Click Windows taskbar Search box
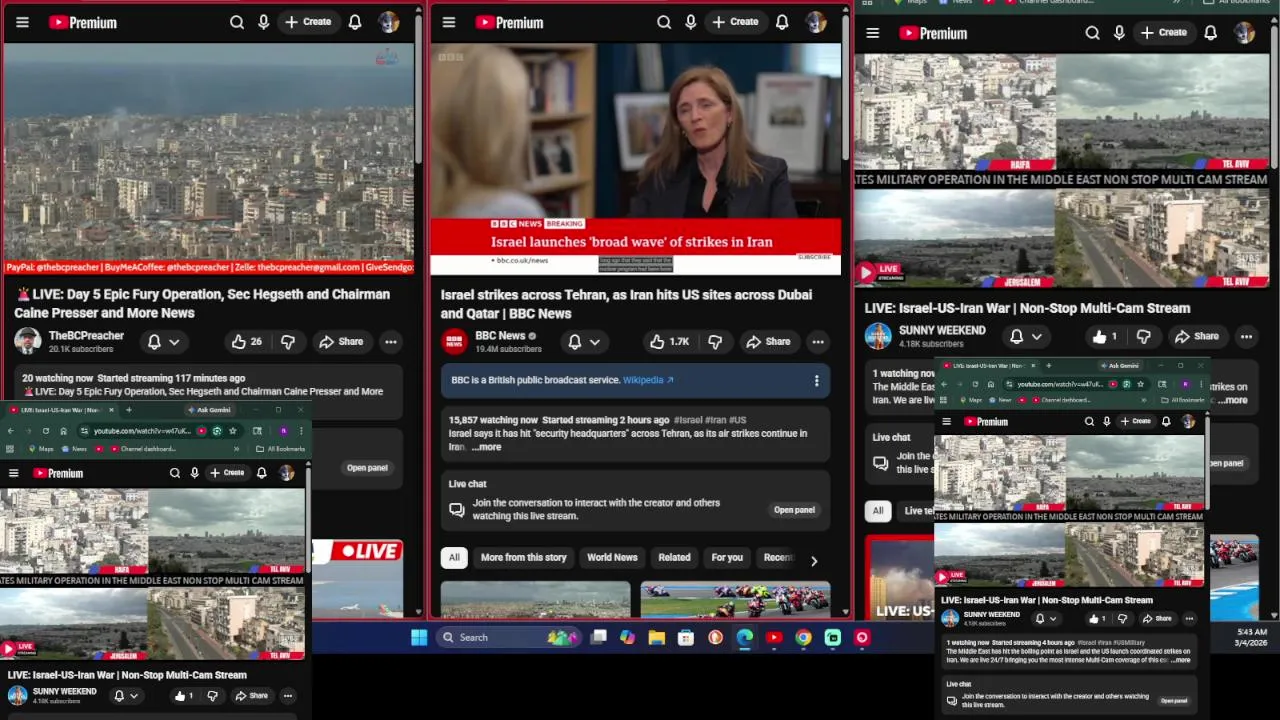Screen dimensions: 1280x720 tap(508, 637)
